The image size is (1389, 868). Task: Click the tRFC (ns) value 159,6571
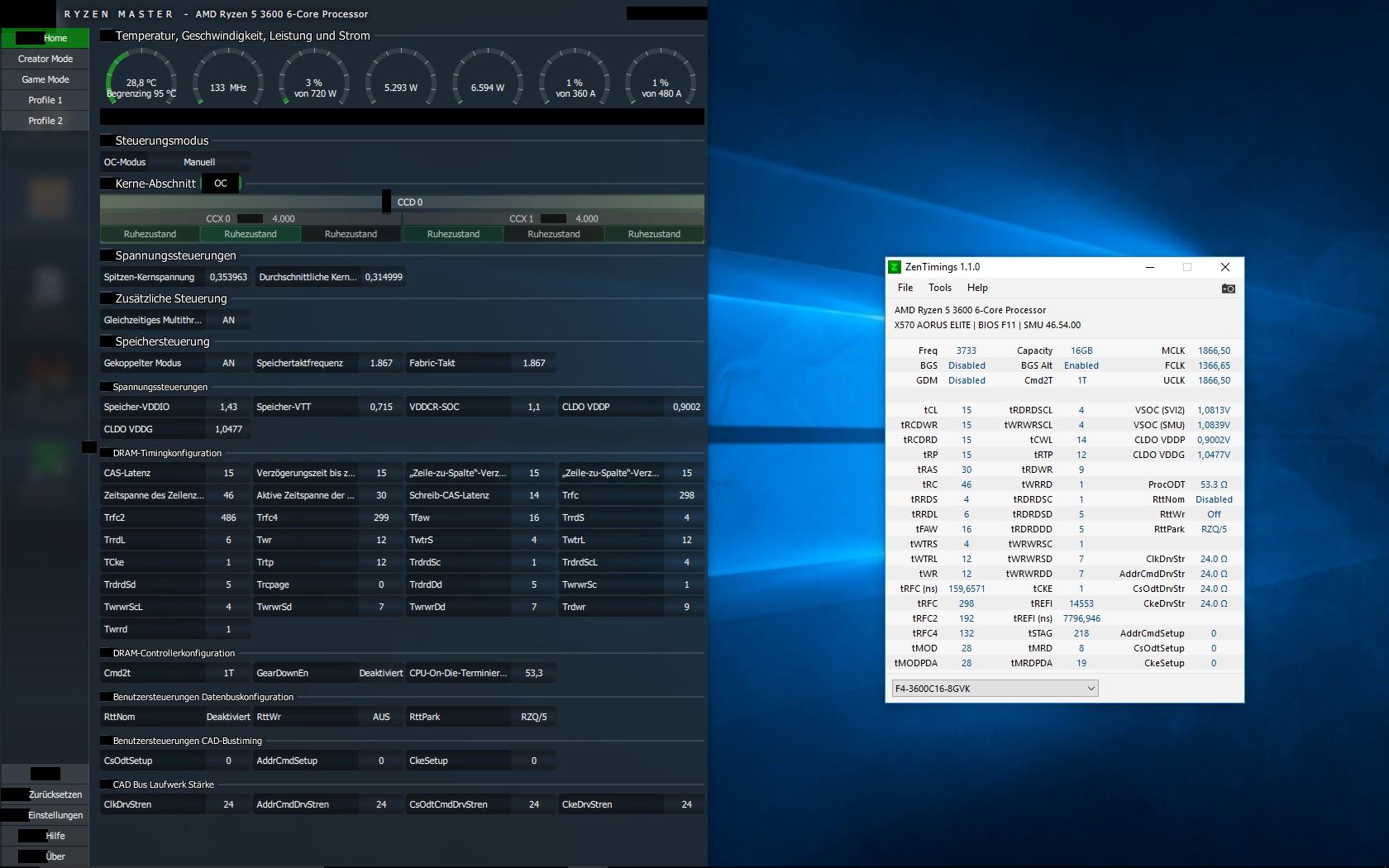(967, 589)
